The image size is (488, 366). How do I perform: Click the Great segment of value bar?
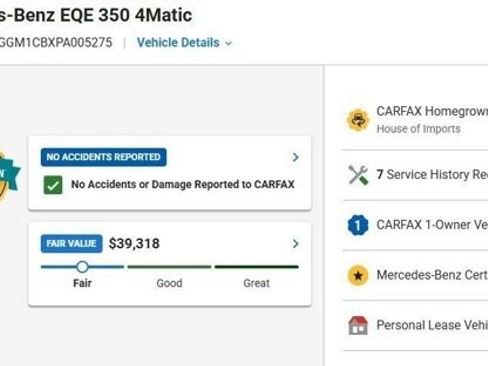(x=257, y=267)
